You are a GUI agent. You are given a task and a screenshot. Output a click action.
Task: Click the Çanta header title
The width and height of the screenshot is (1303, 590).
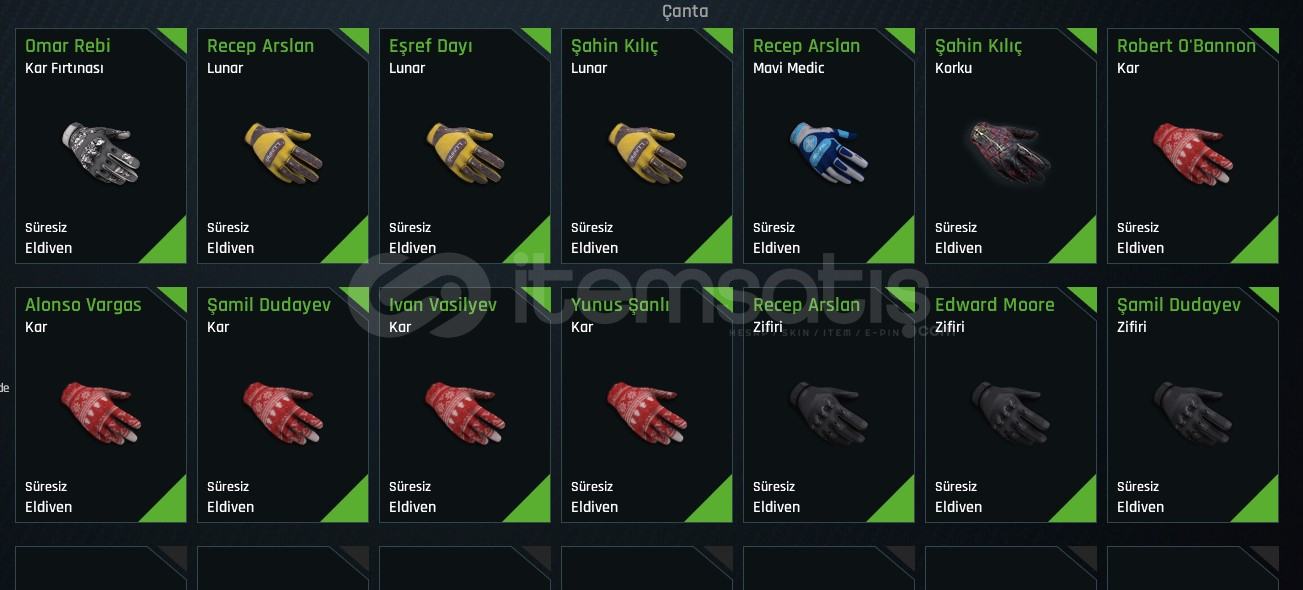685,11
